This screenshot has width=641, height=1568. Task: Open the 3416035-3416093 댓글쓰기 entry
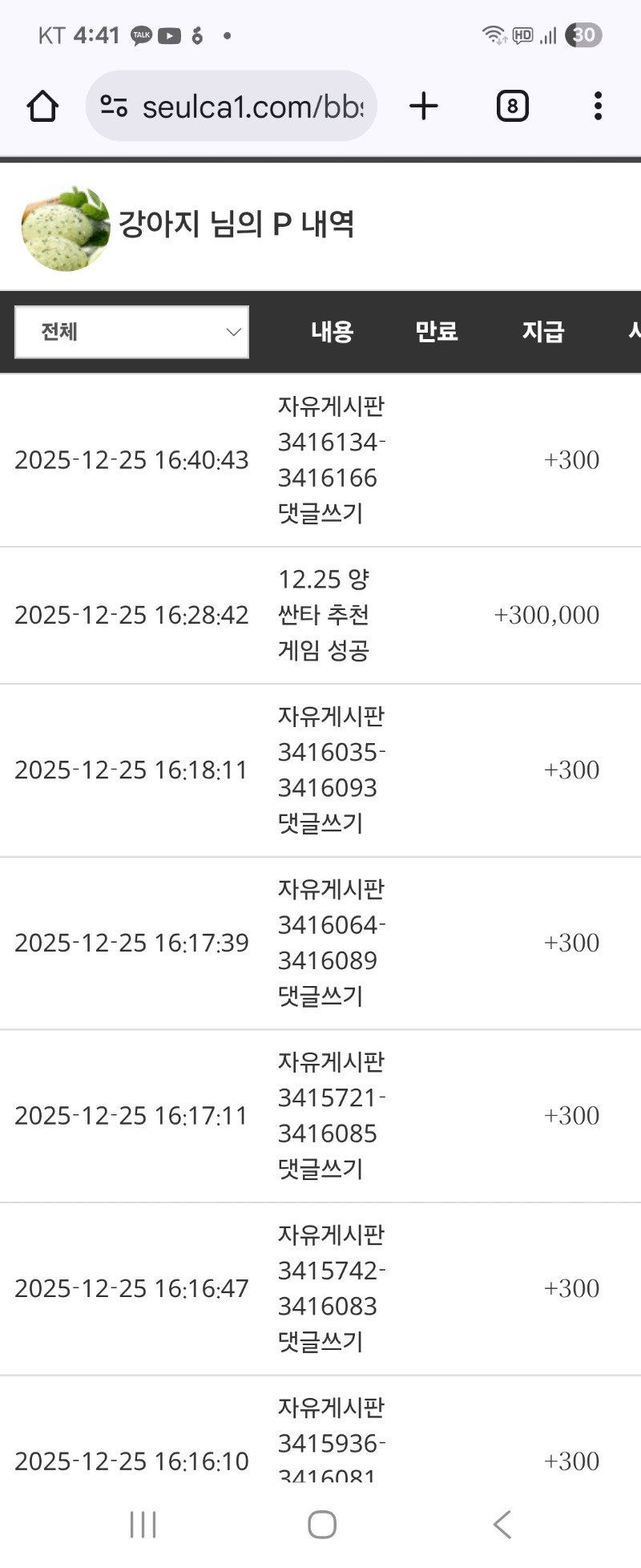coord(331,770)
